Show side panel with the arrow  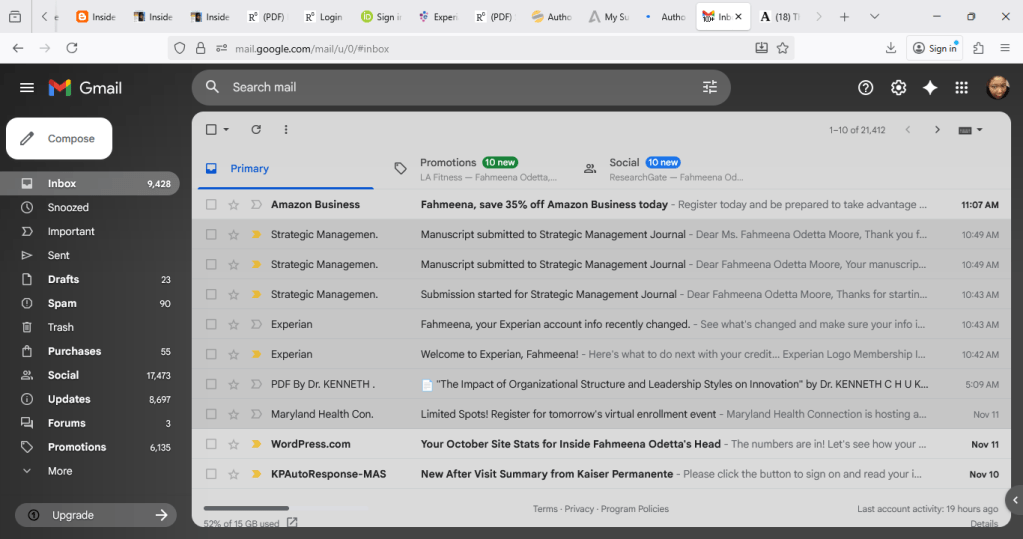1015,500
